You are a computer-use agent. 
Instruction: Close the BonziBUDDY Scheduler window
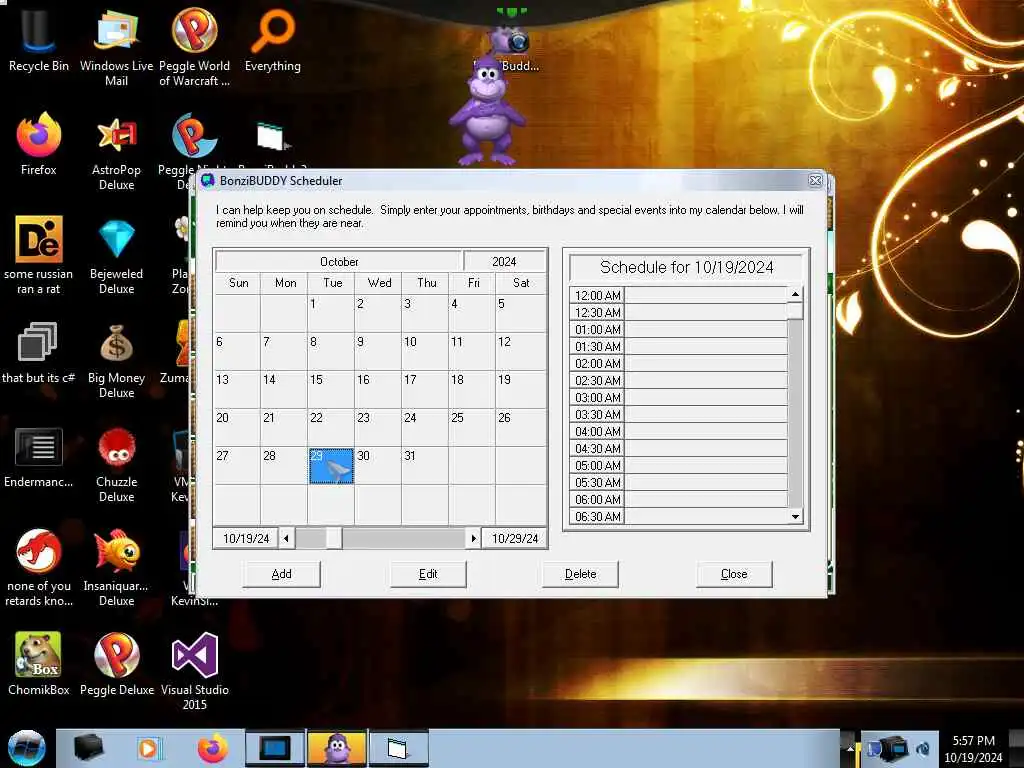click(815, 181)
